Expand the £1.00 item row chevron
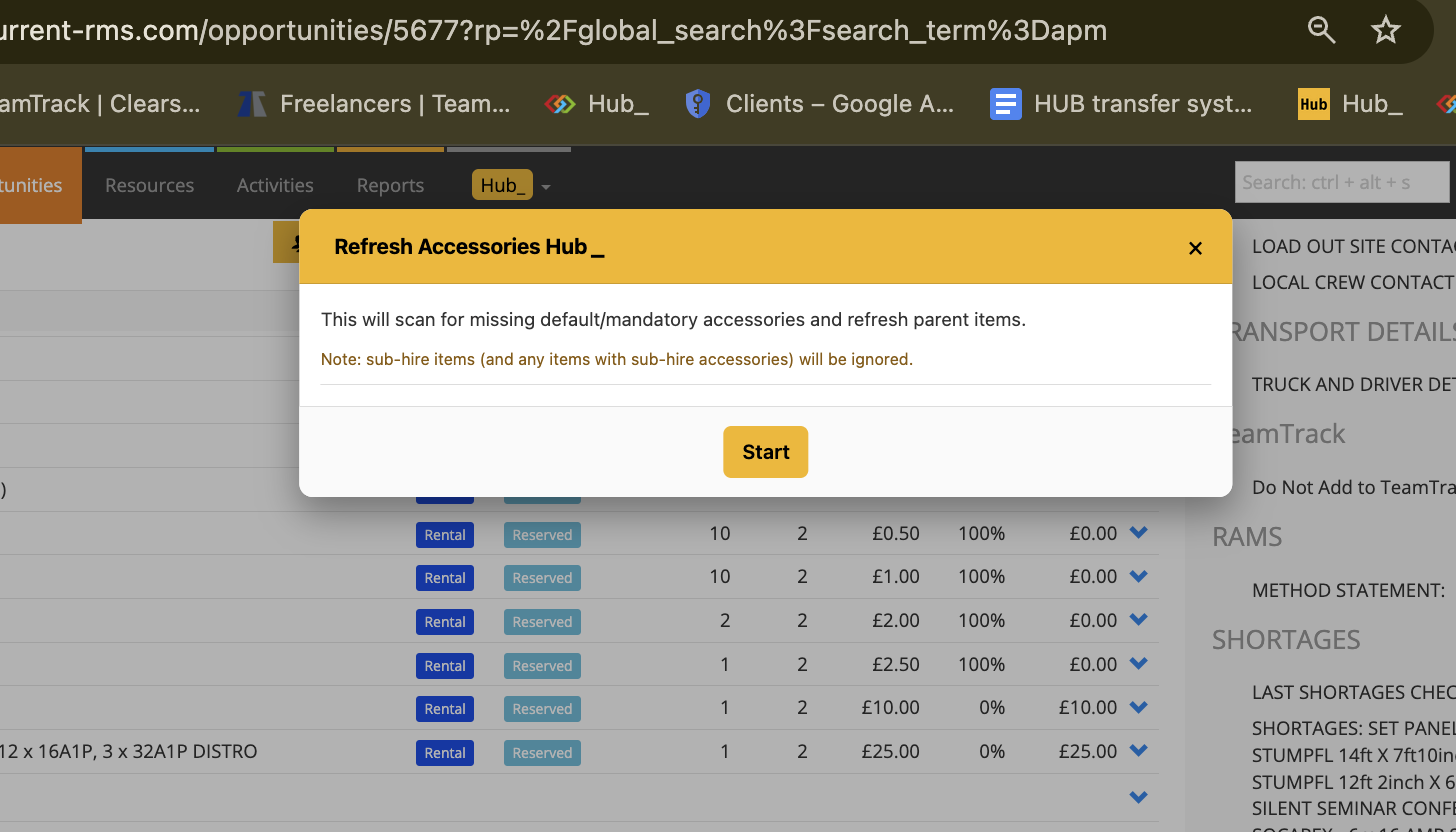The image size is (1456, 832). click(1138, 576)
